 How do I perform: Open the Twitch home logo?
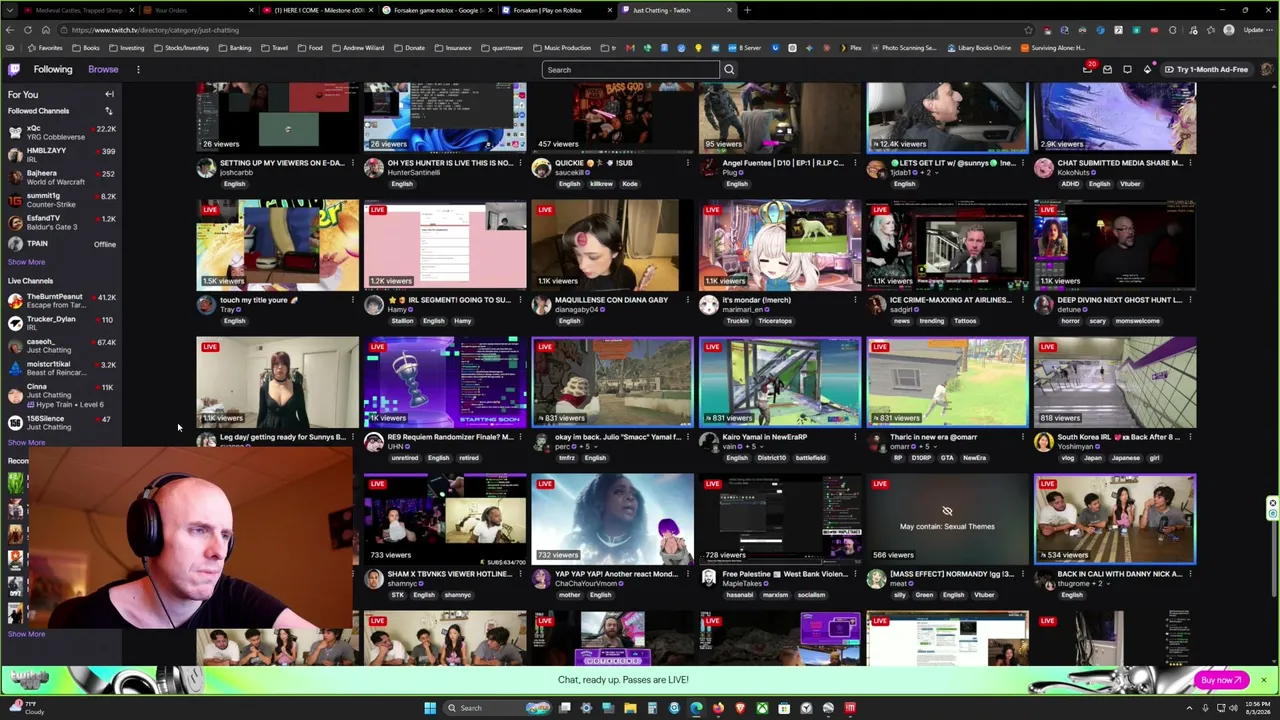point(14,69)
